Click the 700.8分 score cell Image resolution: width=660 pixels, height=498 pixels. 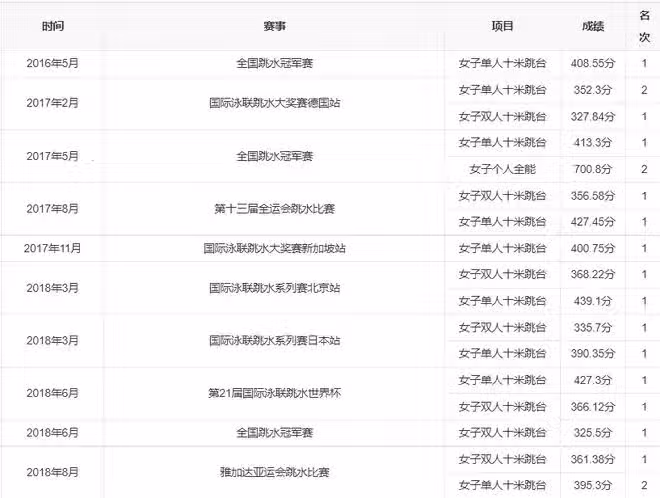(x=592, y=169)
